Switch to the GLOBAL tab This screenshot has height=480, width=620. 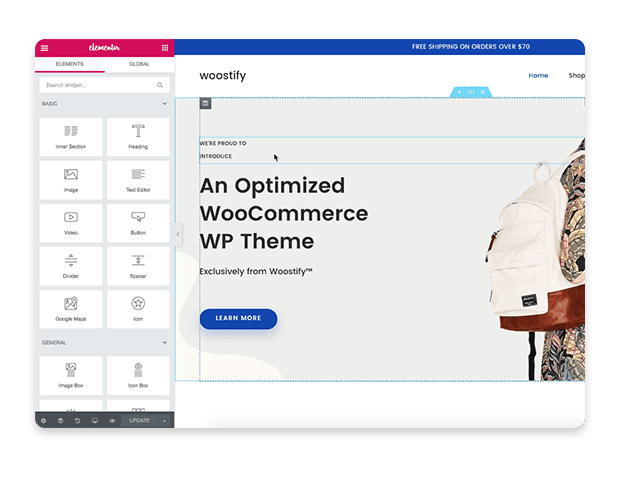139,64
